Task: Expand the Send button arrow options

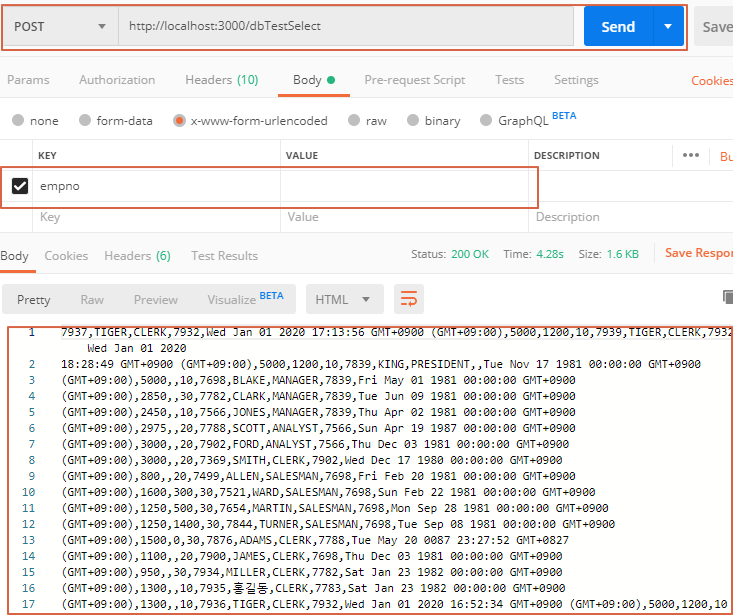Action: [668, 27]
